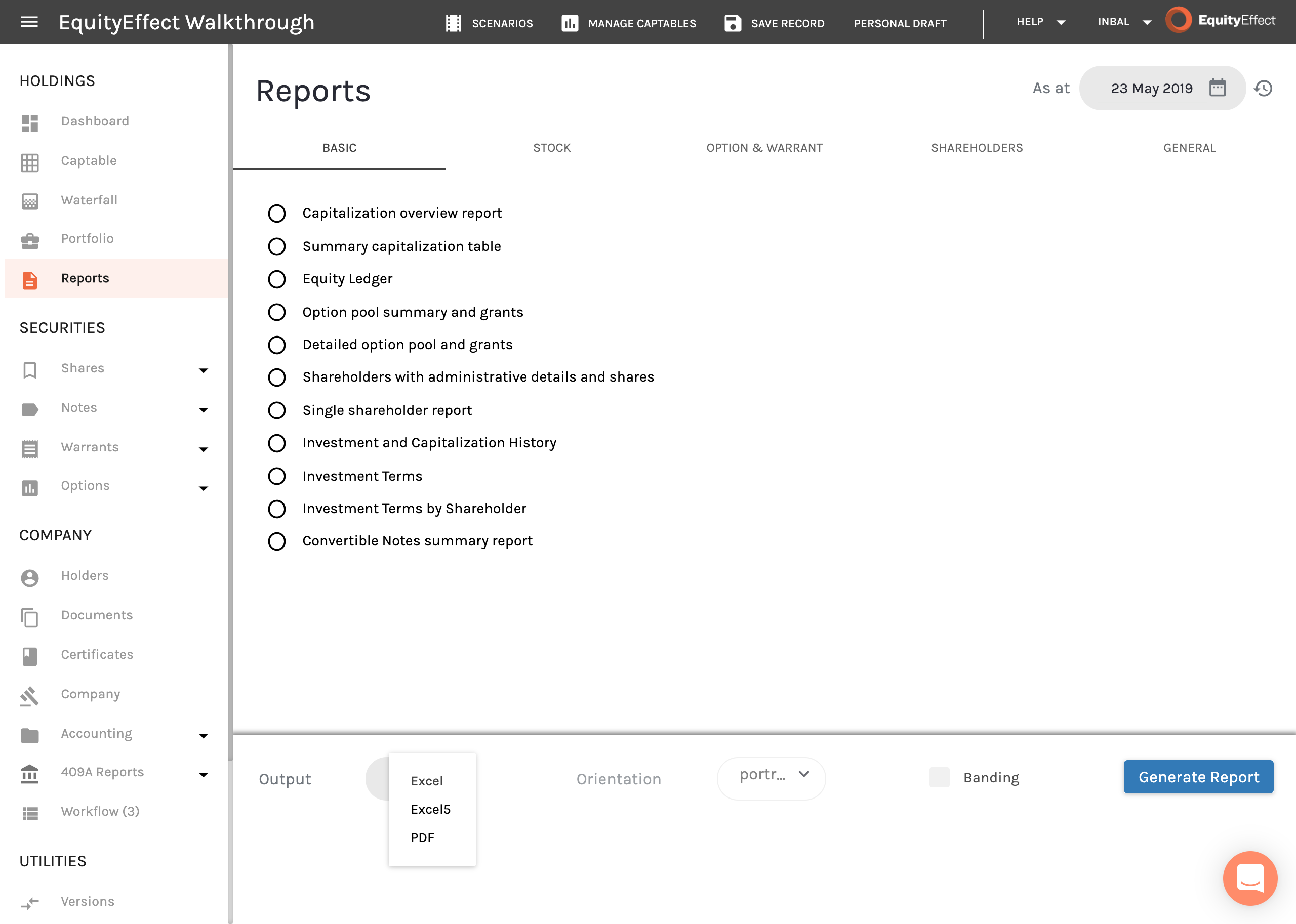Click the history clock icon
This screenshot has height=924, width=1296.
[1263, 88]
